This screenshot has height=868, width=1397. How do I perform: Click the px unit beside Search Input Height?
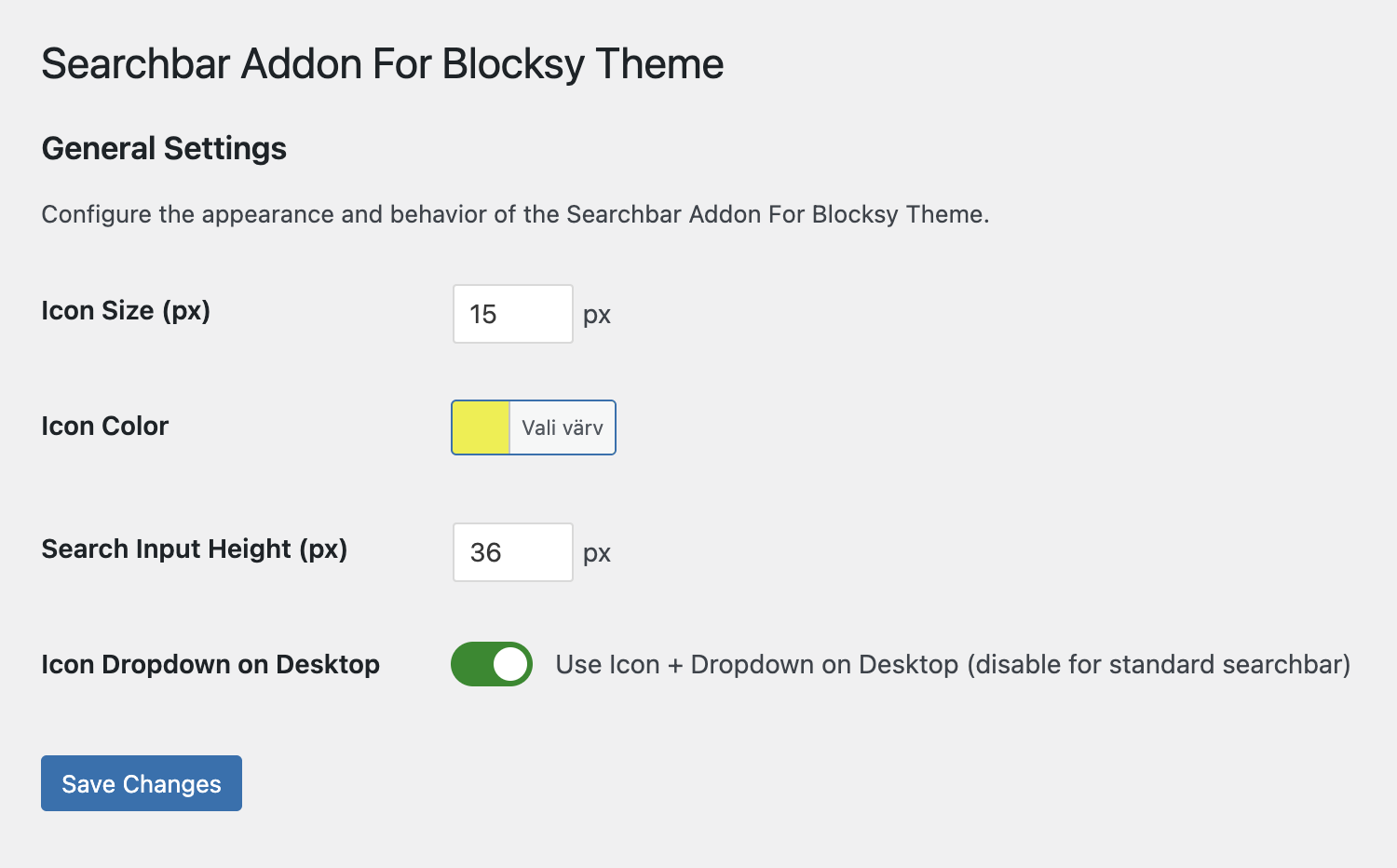tap(597, 553)
